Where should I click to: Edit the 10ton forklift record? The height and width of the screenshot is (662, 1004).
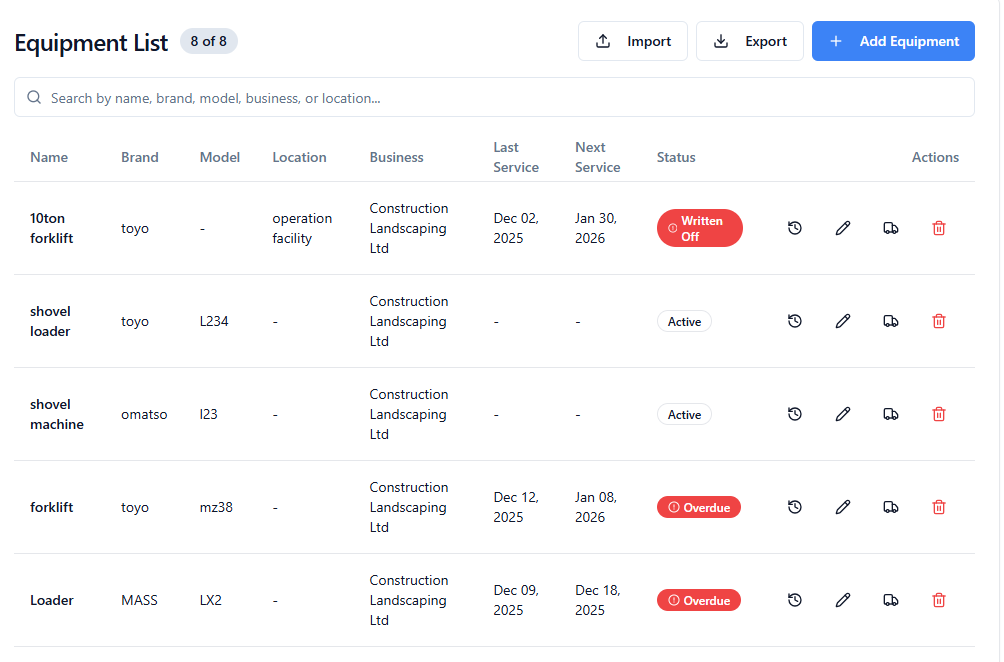[842, 228]
